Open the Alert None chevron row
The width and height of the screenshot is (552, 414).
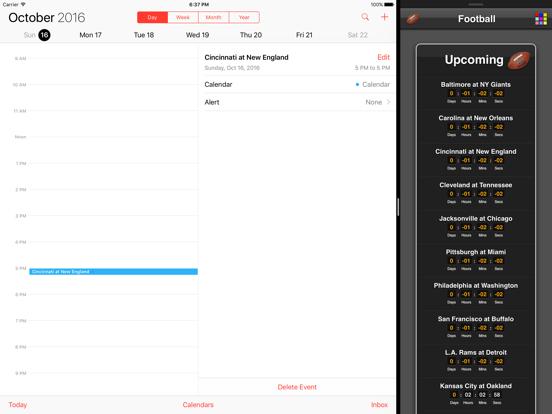[297, 102]
